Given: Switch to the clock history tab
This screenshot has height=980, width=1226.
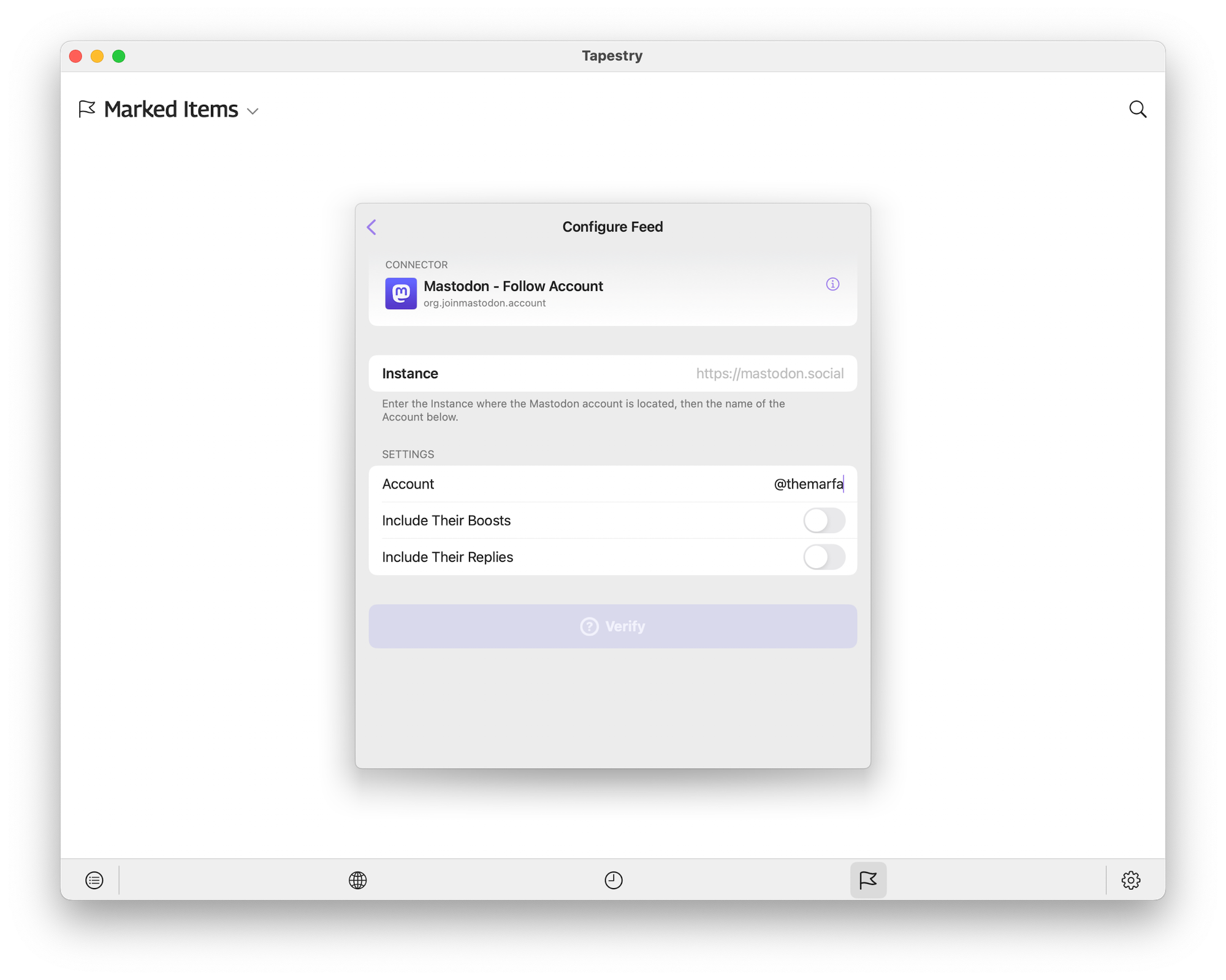Looking at the screenshot, I should pyautogui.click(x=613, y=880).
